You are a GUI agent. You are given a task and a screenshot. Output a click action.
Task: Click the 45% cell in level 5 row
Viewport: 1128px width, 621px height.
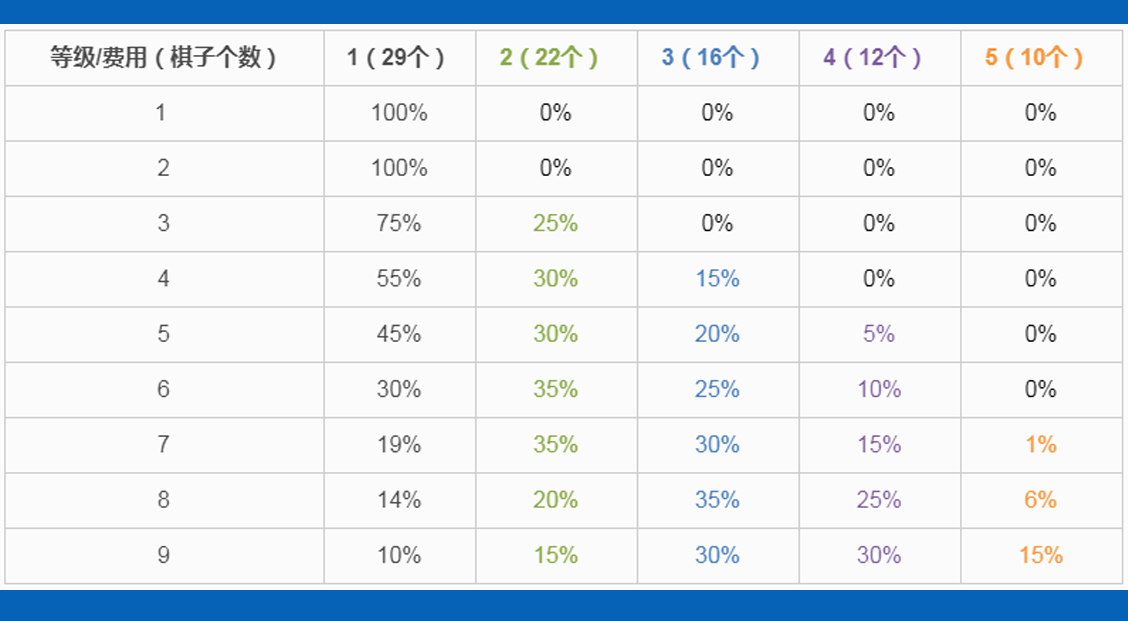coord(398,334)
